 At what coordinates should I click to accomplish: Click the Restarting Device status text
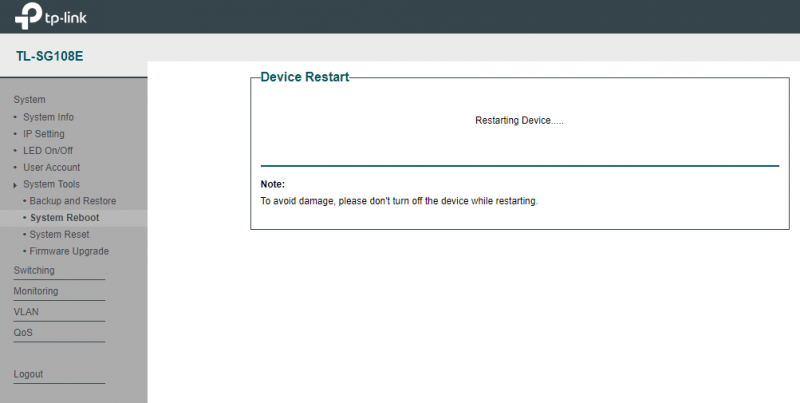pyautogui.click(x=519, y=120)
